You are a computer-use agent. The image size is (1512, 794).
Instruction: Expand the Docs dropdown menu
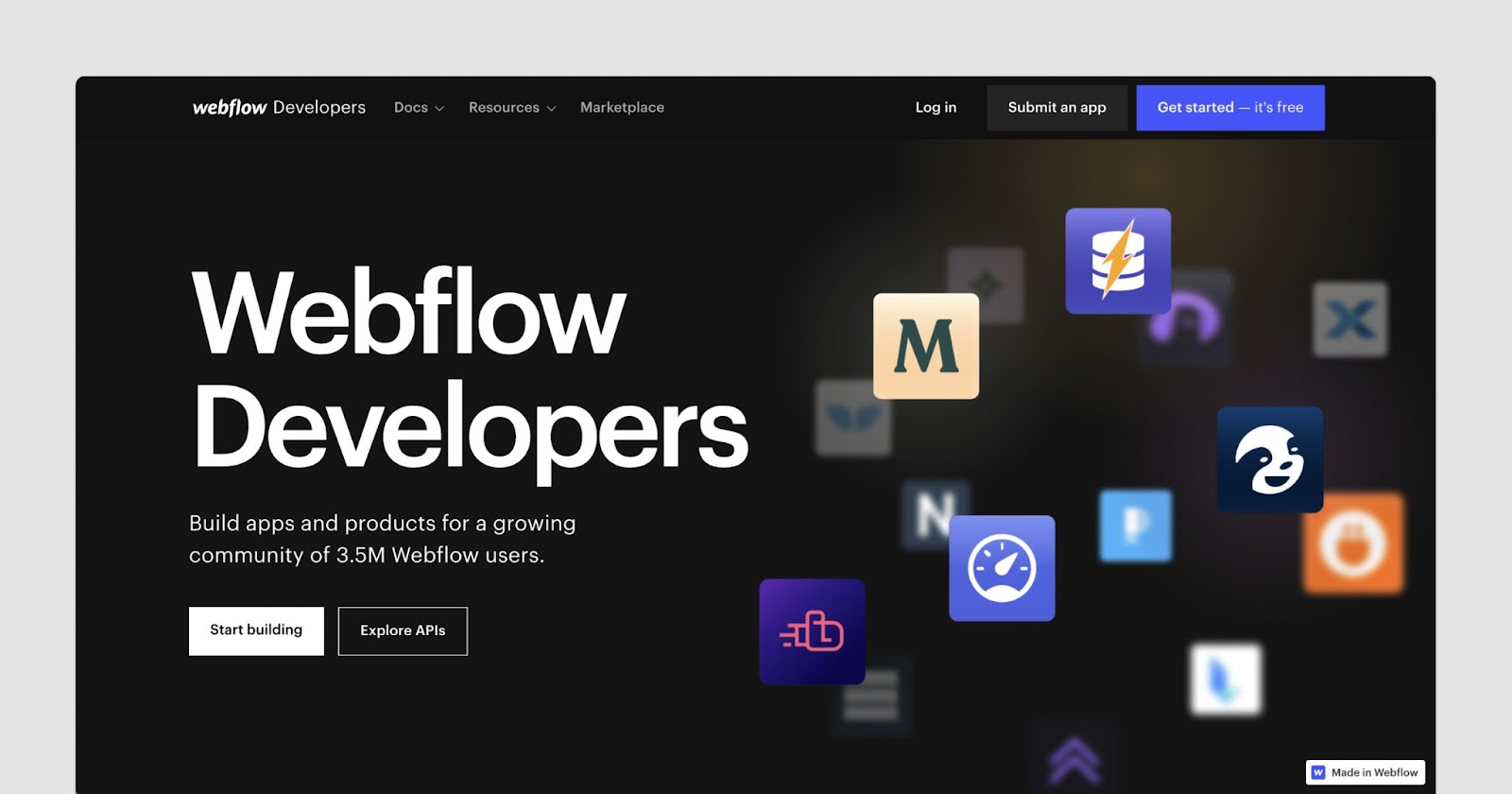(x=419, y=108)
